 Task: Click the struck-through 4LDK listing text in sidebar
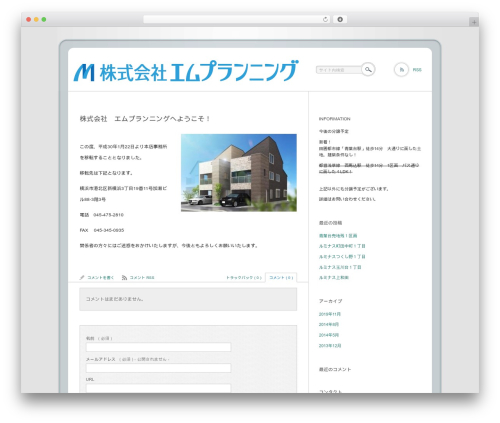pyautogui.click(x=369, y=168)
